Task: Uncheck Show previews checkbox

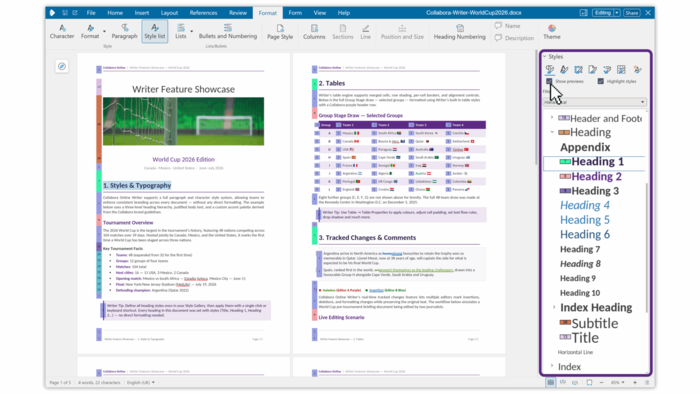Action: (549, 81)
